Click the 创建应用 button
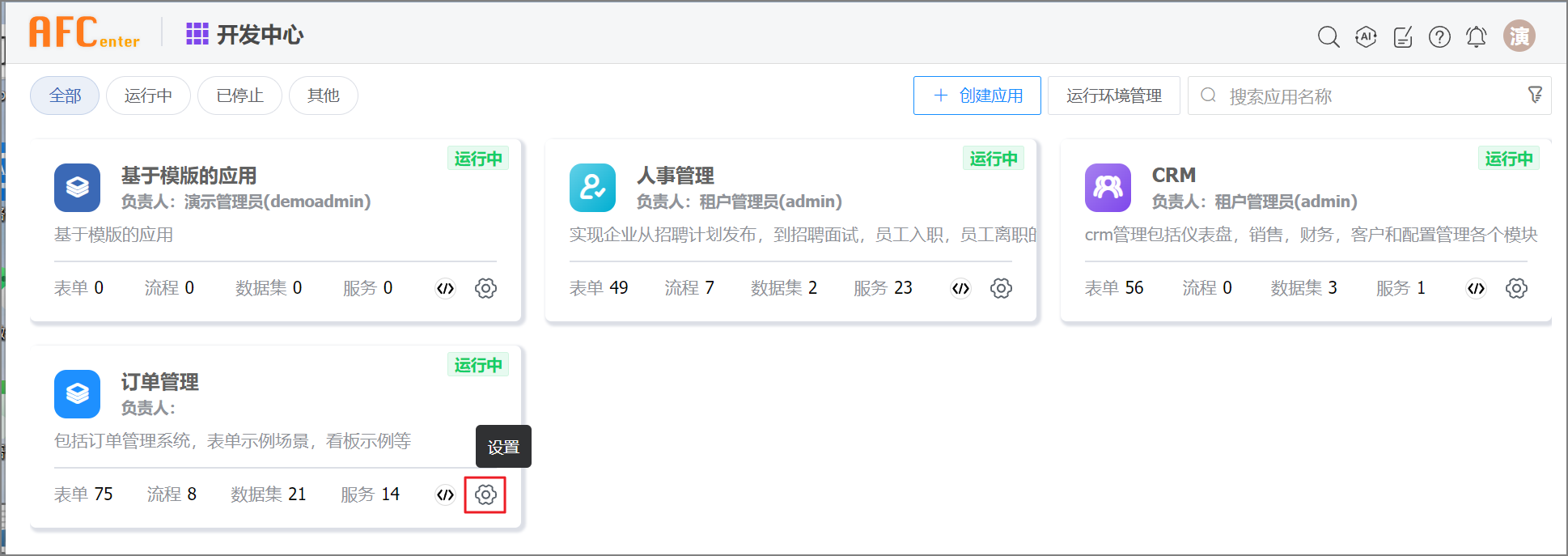This screenshot has width=1568, height=556. [977, 95]
